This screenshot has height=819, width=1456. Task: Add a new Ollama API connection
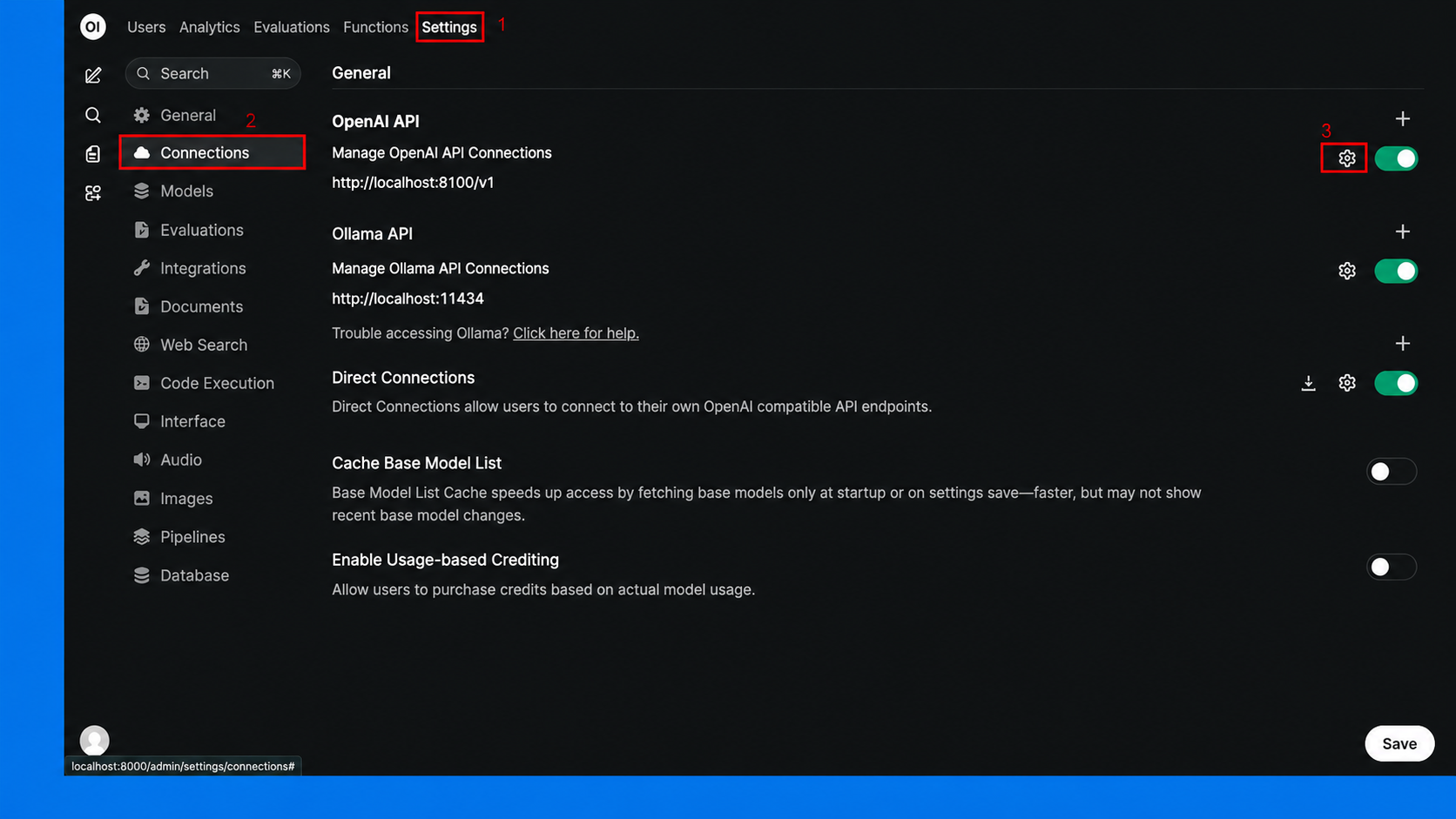1402,232
